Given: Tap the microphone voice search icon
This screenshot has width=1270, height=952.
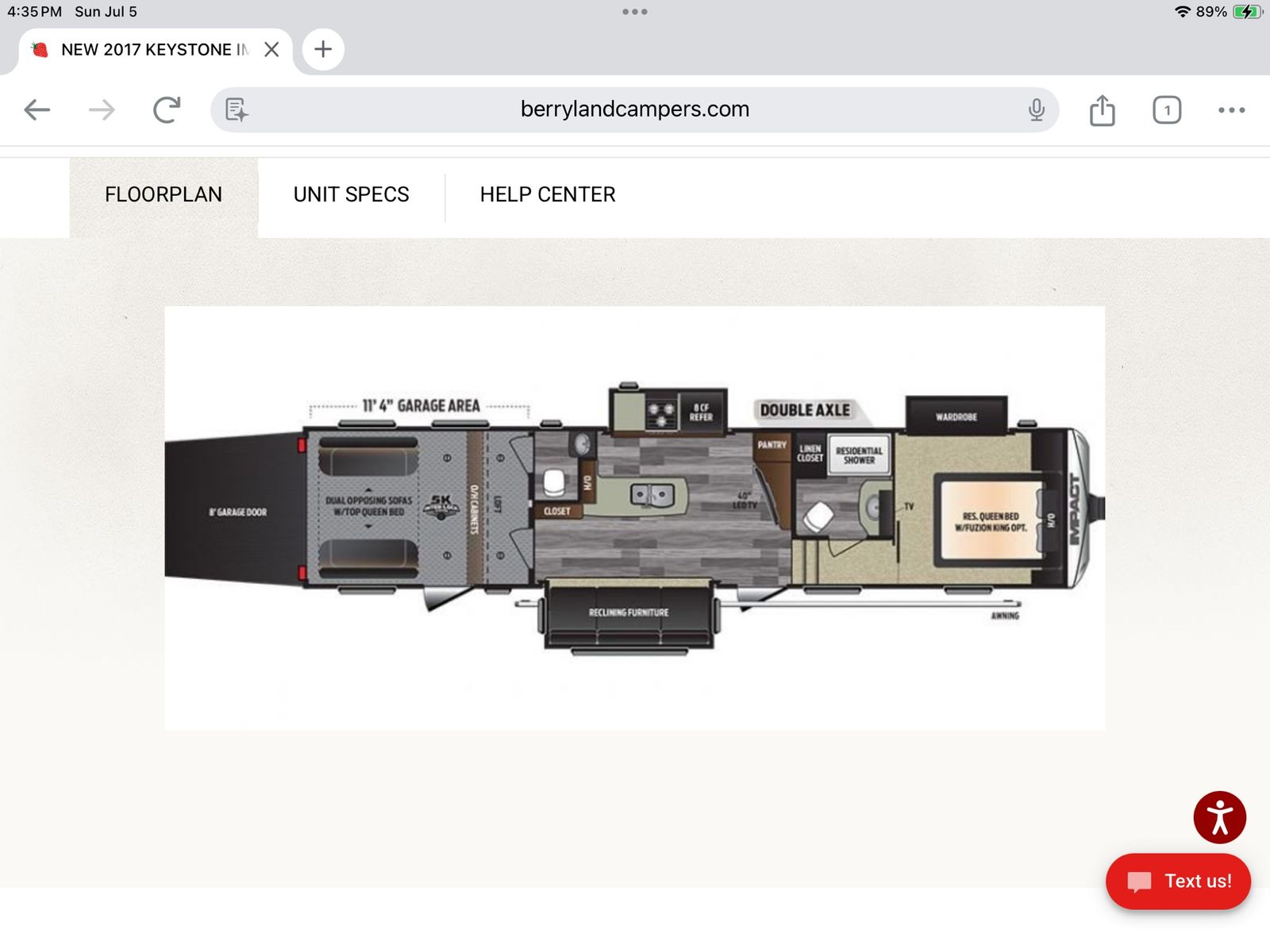Looking at the screenshot, I should pos(1036,109).
